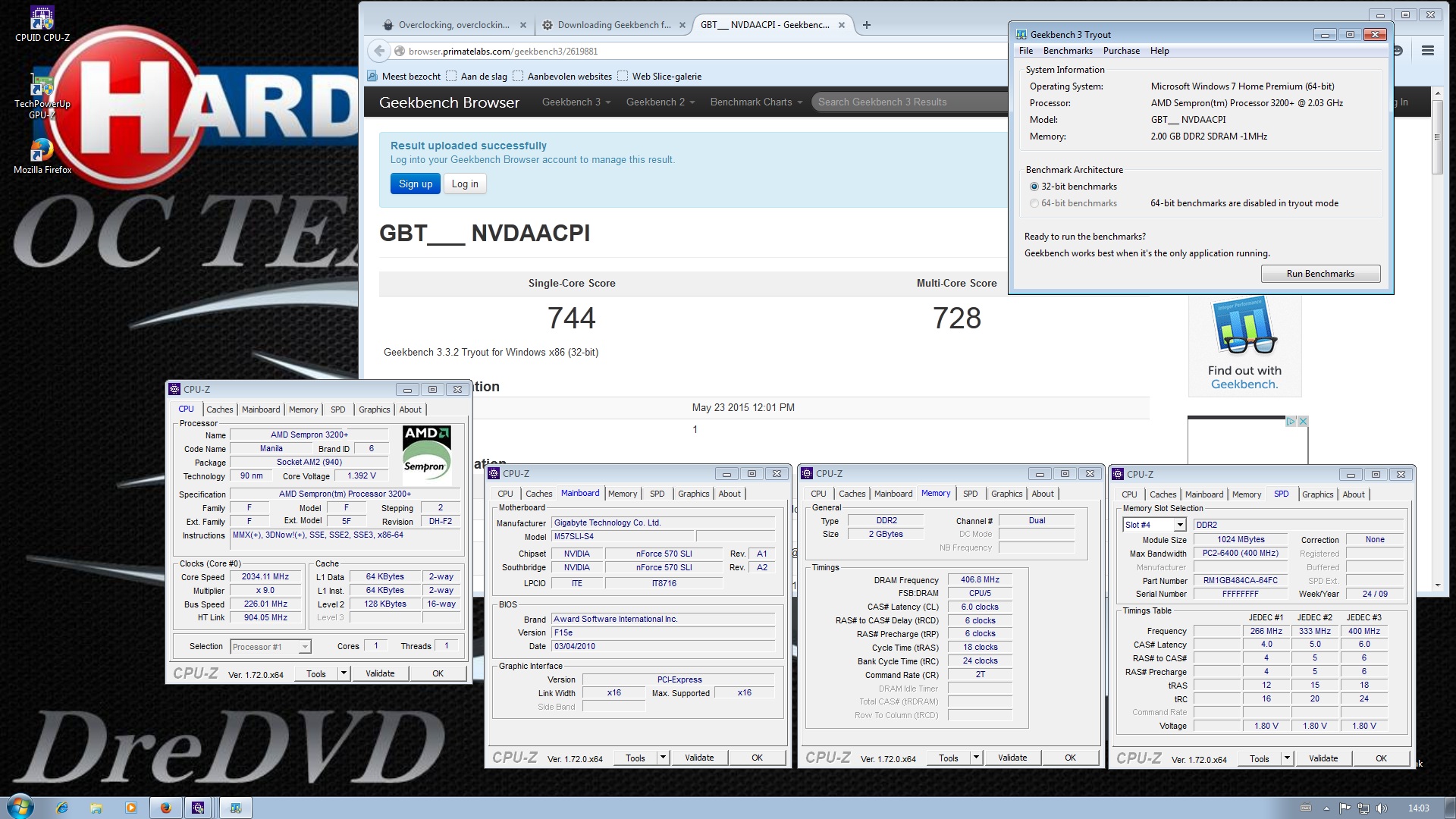Open Windows Explorer from the taskbar

96,808
